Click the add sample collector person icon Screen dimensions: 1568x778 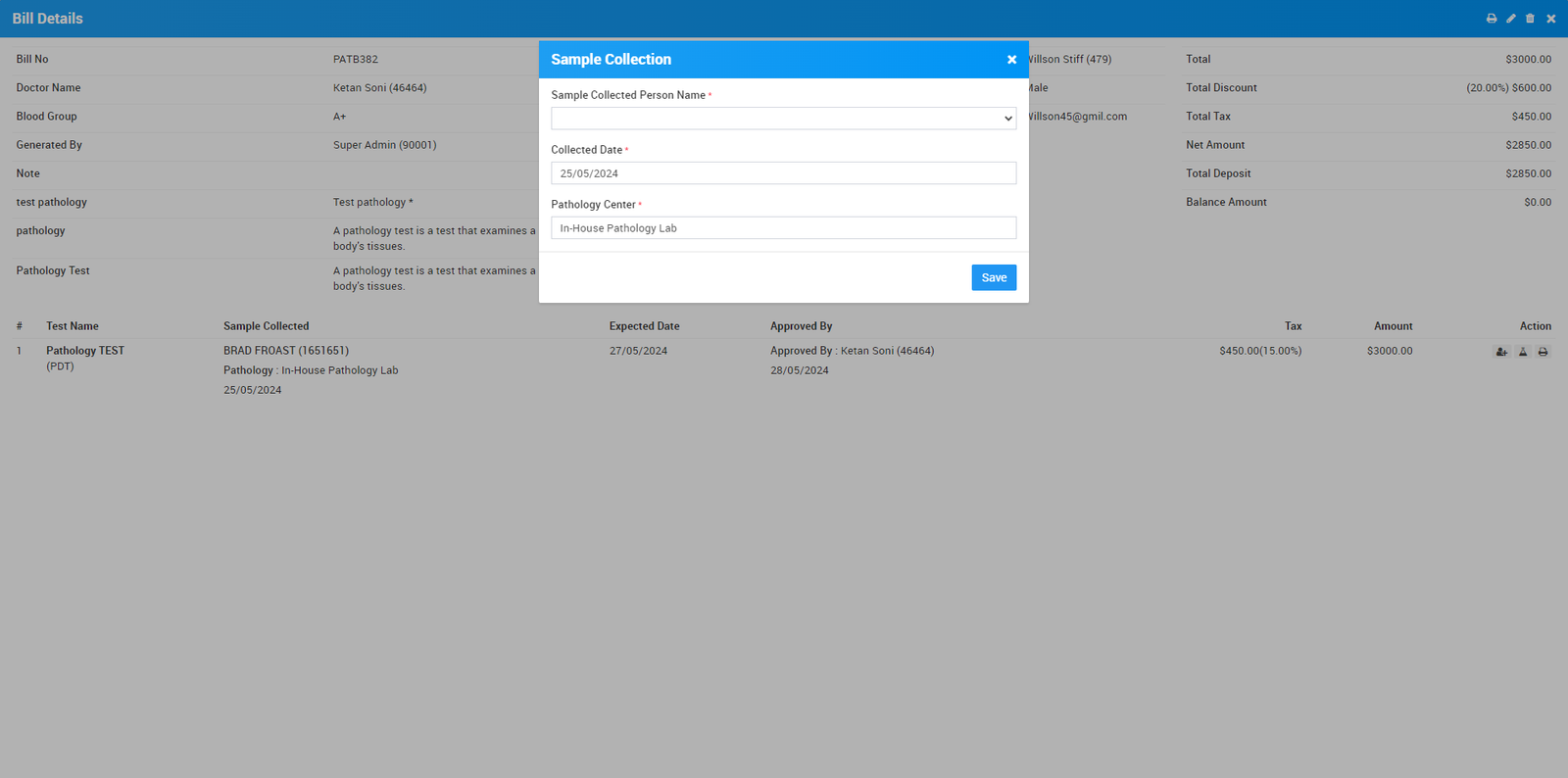[x=1501, y=352]
